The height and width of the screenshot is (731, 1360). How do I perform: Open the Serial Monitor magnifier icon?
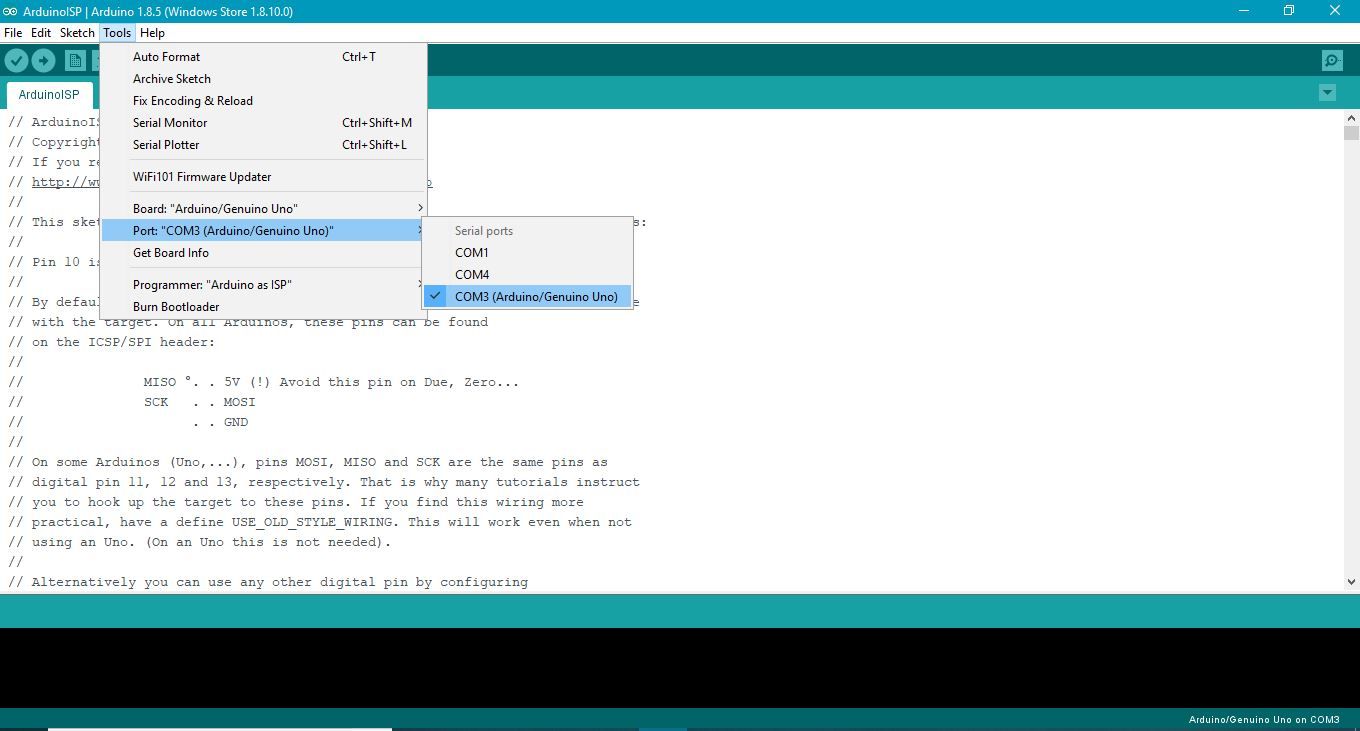1331,60
